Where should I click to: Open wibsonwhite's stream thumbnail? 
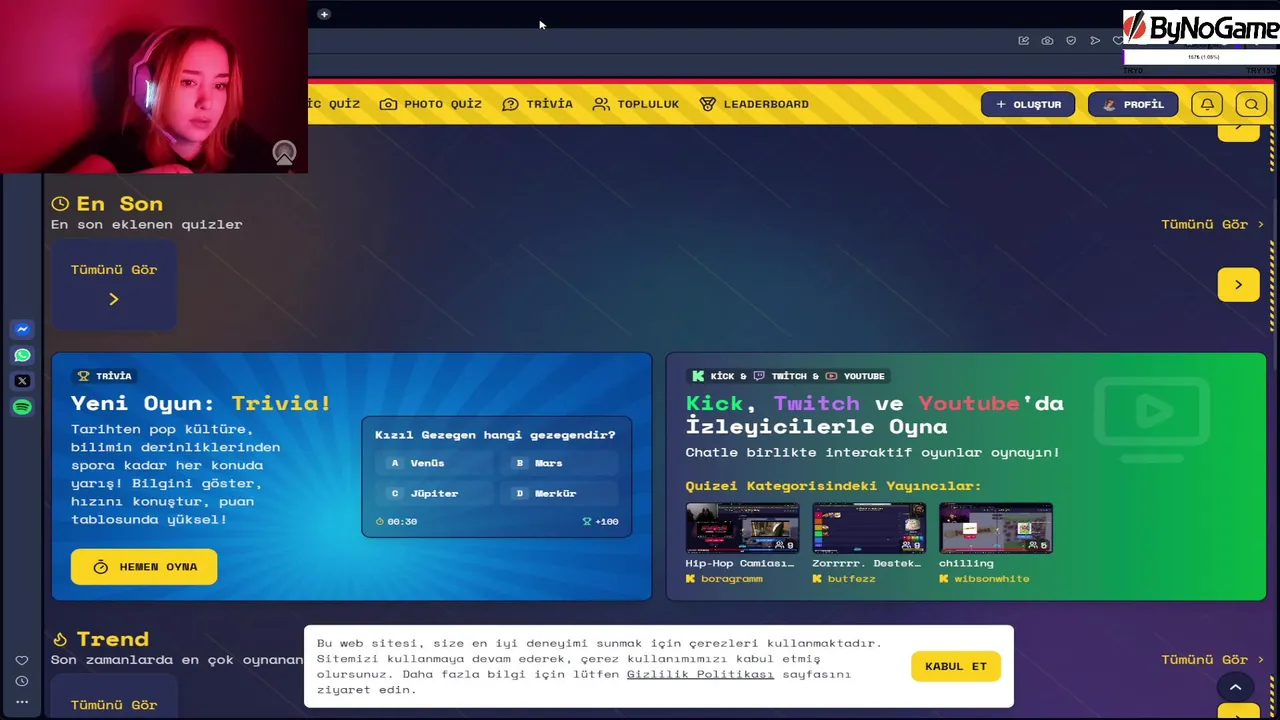996,528
